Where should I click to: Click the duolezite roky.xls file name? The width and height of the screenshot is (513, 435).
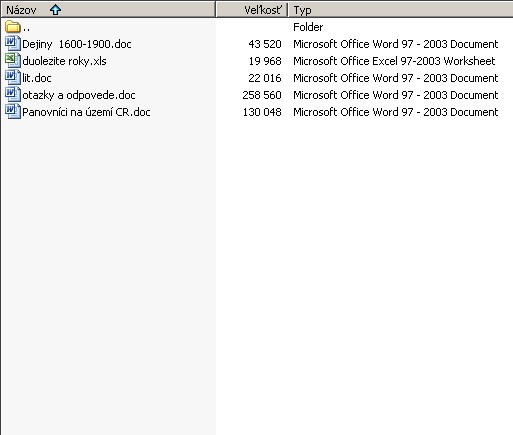pyautogui.click(x=64, y=61)
